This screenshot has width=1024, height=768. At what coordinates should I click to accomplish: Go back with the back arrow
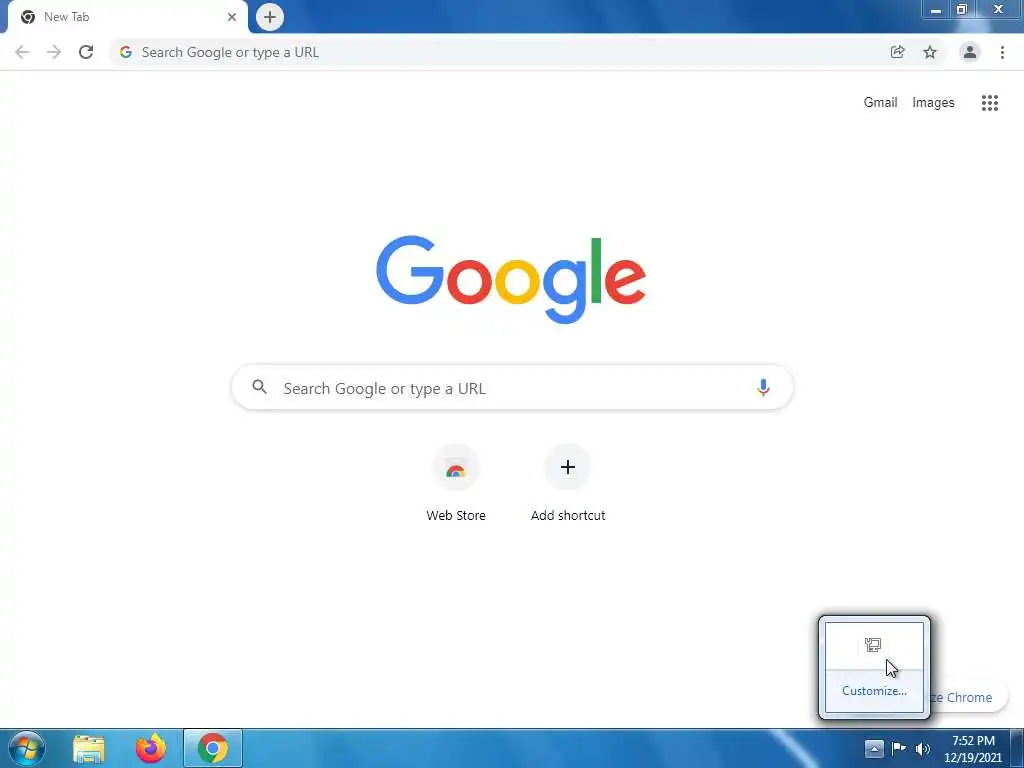pyautogui.click(x=22, y=52)
